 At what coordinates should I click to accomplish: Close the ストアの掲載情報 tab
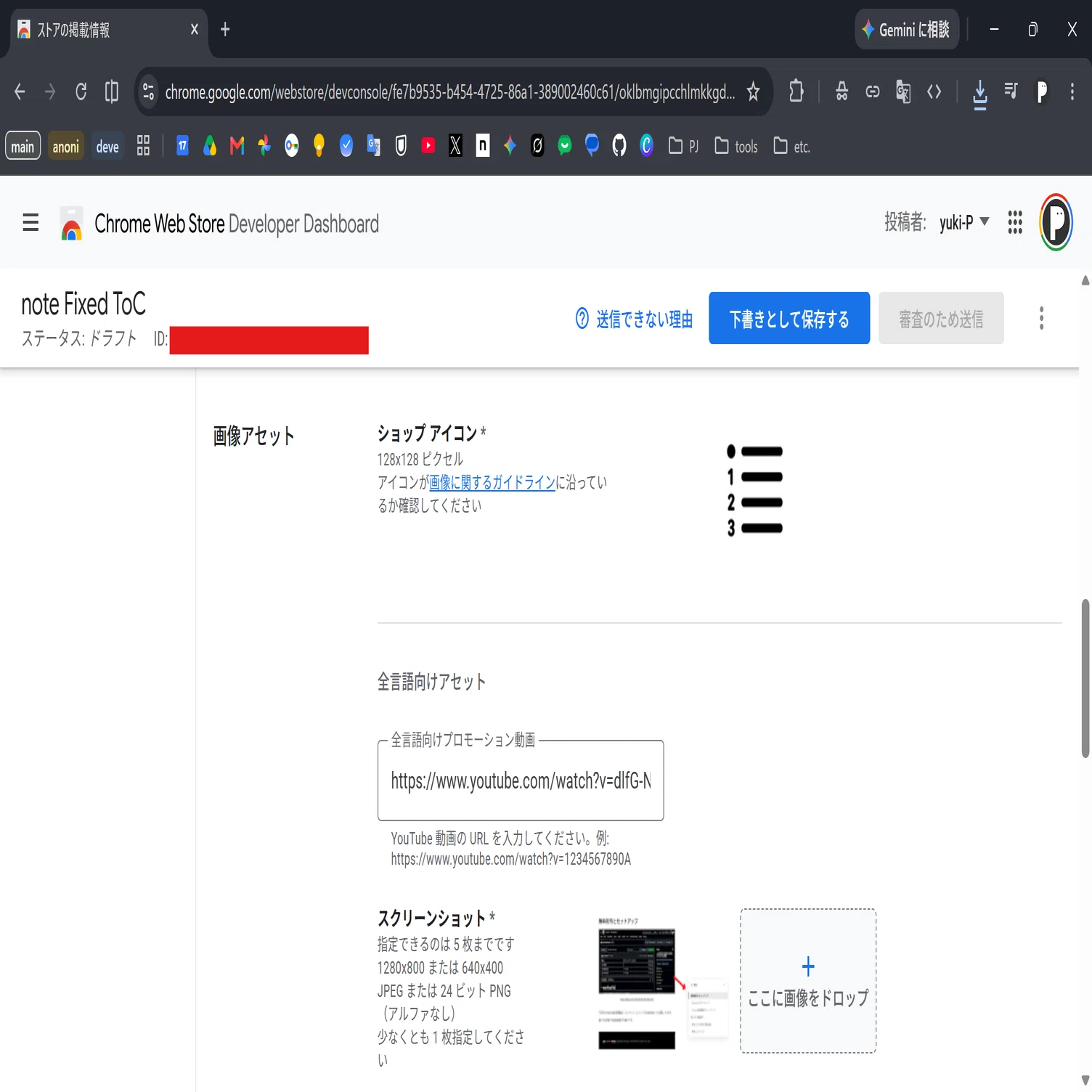click(x=194, y=29)
